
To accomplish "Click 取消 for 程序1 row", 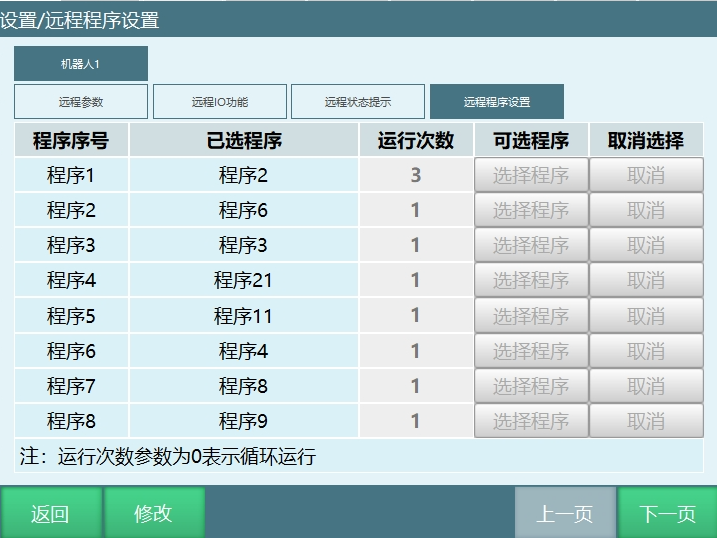I will point(646,175).
